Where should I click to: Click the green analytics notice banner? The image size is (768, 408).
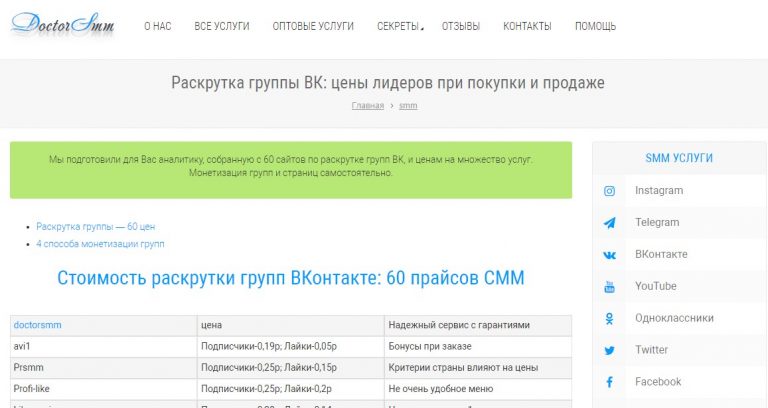click(291, 170)
